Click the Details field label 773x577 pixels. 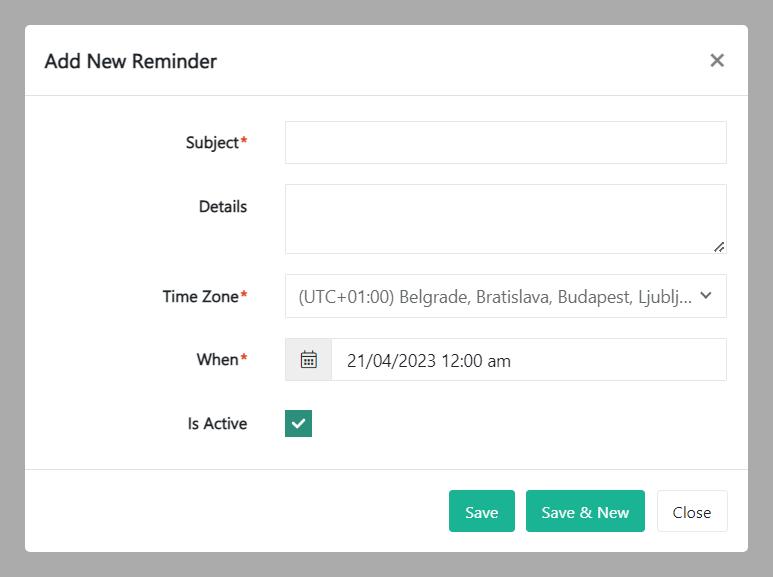click(x=223, y=207)
